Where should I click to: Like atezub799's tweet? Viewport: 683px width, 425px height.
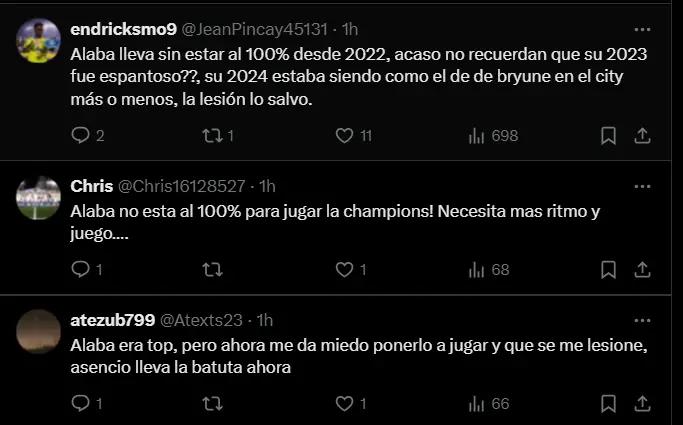[x=344, y=403]
